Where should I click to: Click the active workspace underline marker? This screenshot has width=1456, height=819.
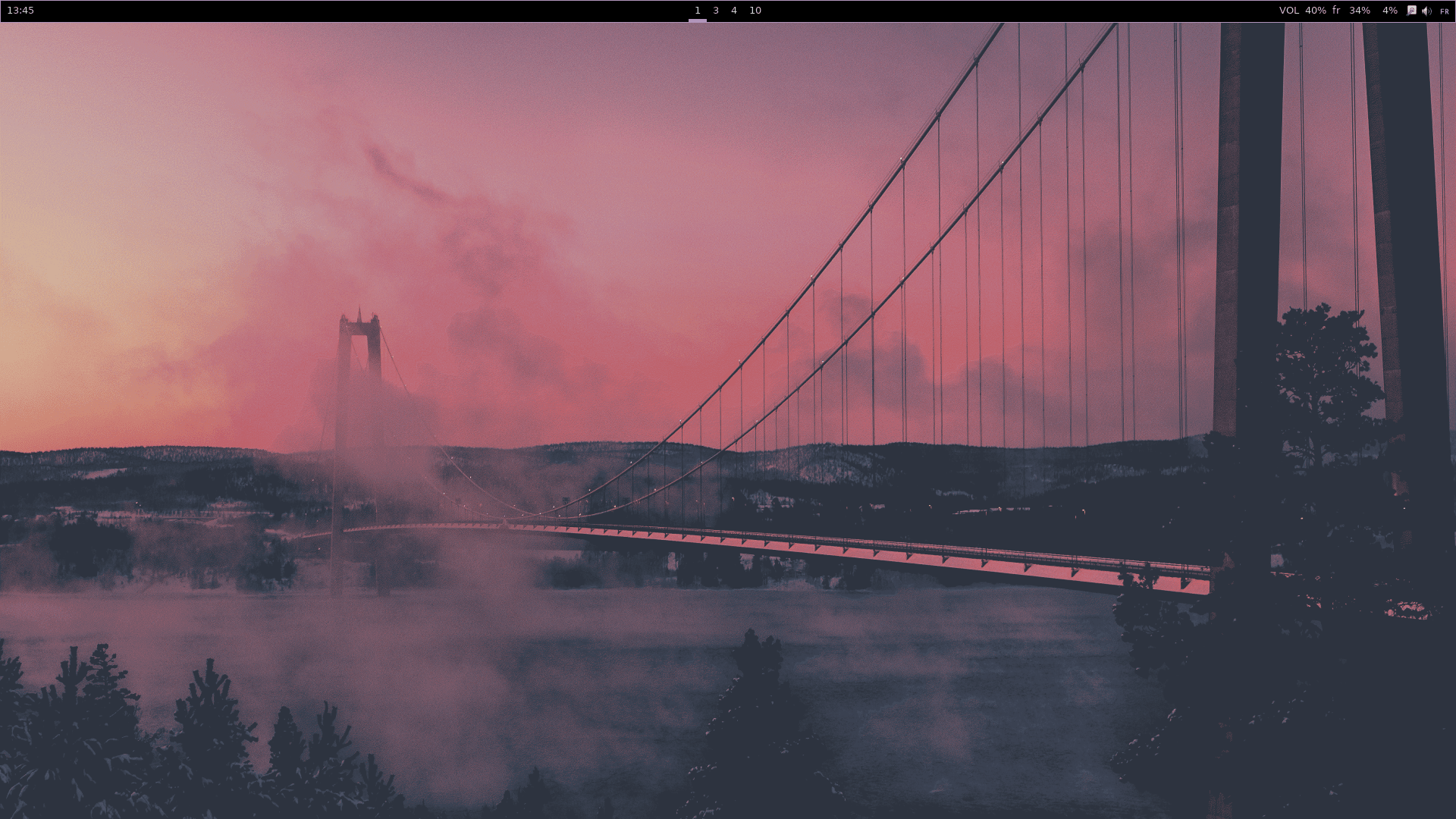[x=697, y=19]
